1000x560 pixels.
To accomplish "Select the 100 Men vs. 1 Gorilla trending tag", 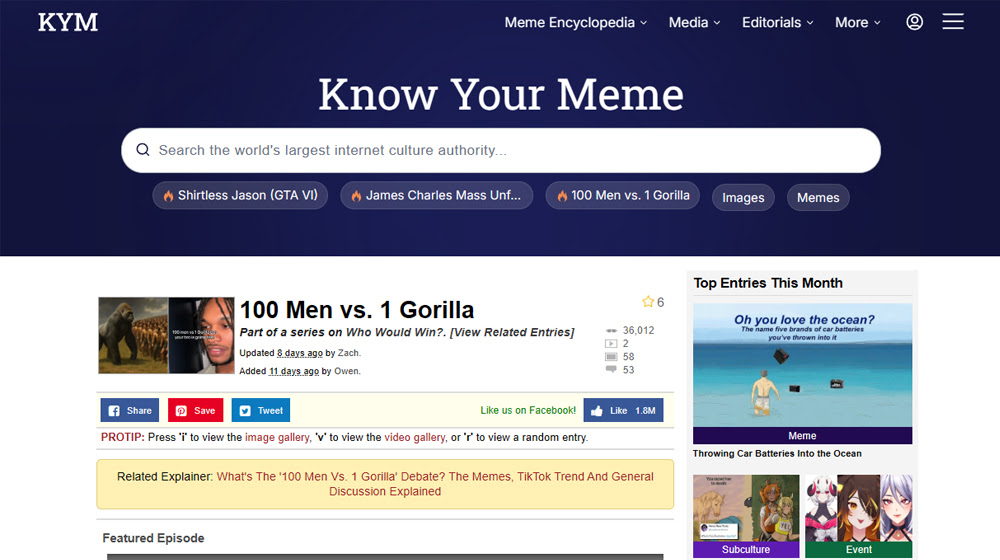I will click(x=622, y=195).
